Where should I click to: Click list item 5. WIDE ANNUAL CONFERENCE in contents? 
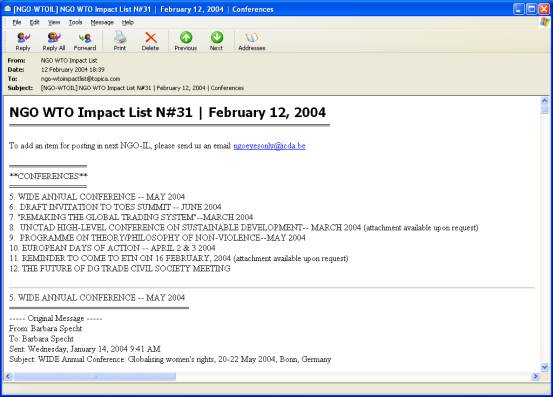97,196
